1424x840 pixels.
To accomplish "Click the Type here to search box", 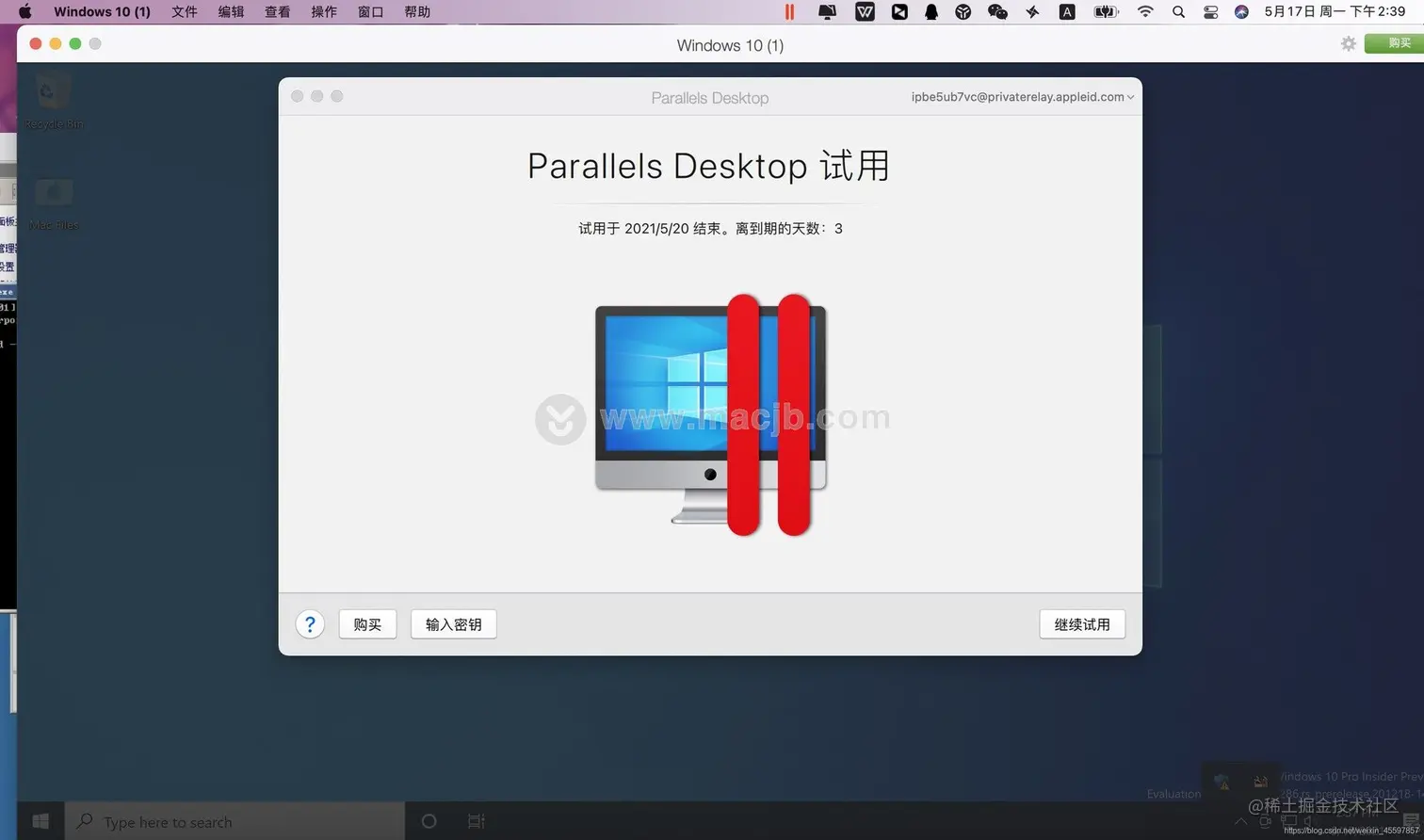I will (x=235, y=821).
